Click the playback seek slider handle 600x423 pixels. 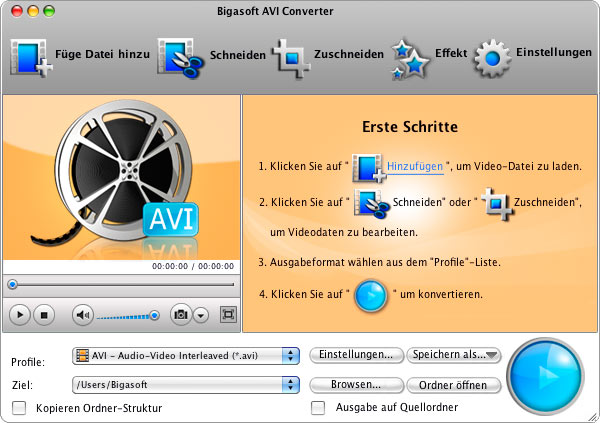13,284
